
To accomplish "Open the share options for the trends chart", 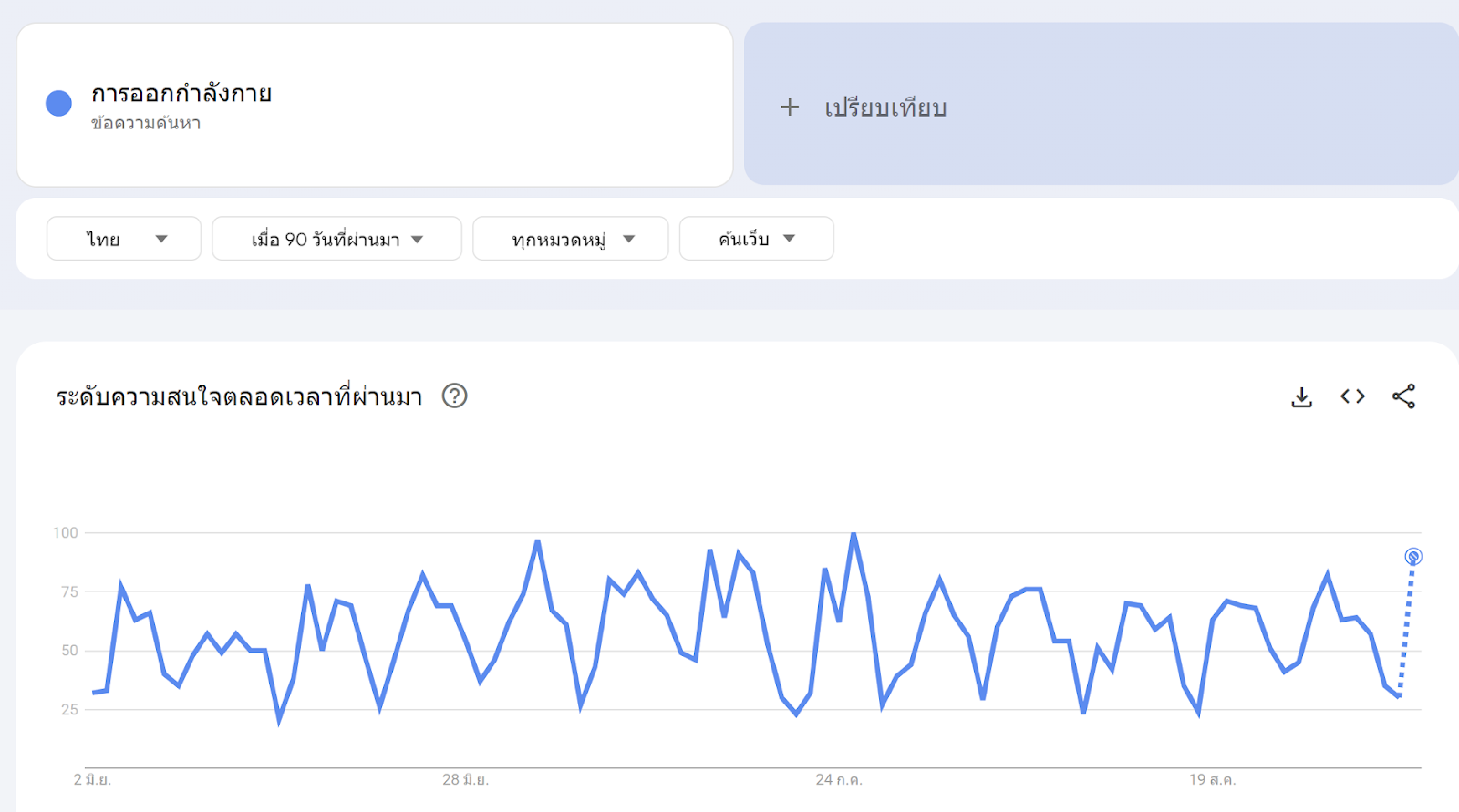I will tap(1404, 396).
